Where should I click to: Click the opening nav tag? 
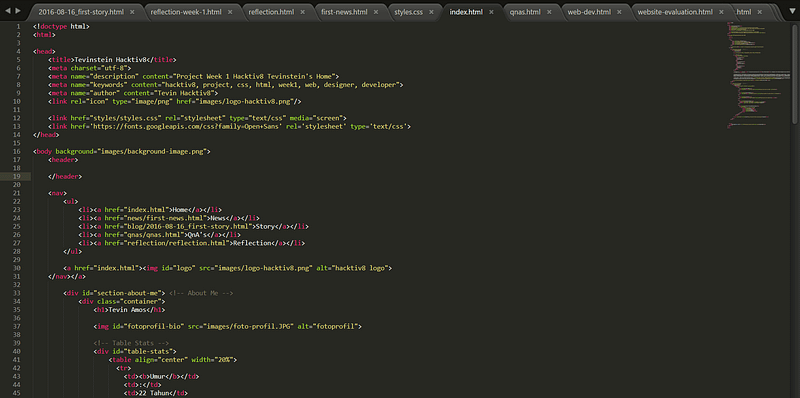click(x=58, y=193)
